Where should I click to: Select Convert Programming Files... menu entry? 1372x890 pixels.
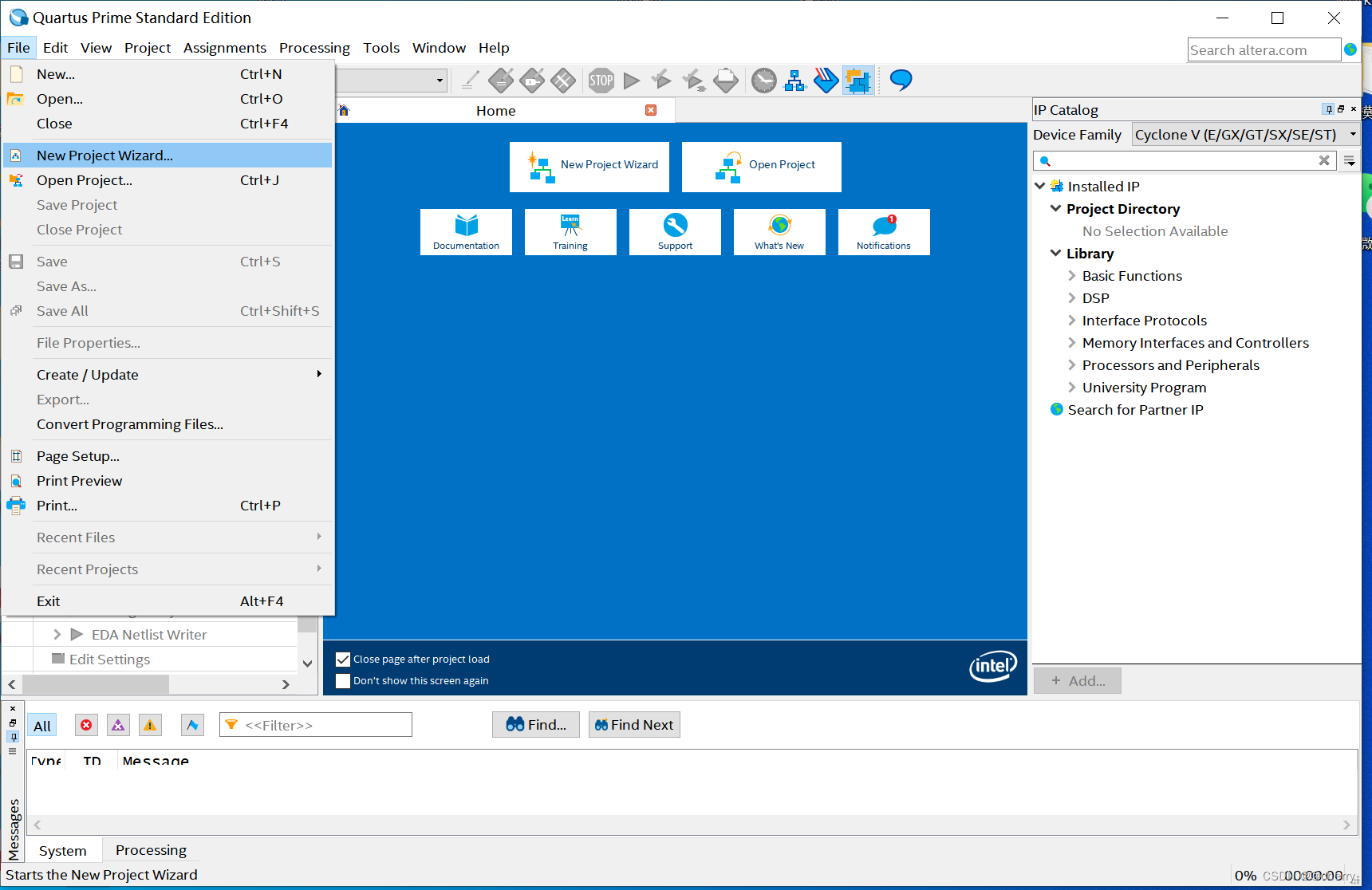point(168,423)
